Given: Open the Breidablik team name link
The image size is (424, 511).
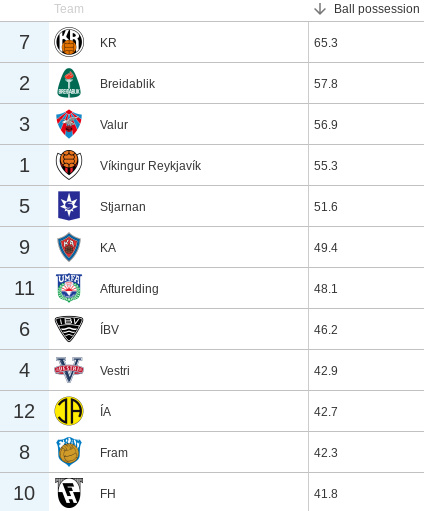Looking at the screenshot, I should coord(127,84).
